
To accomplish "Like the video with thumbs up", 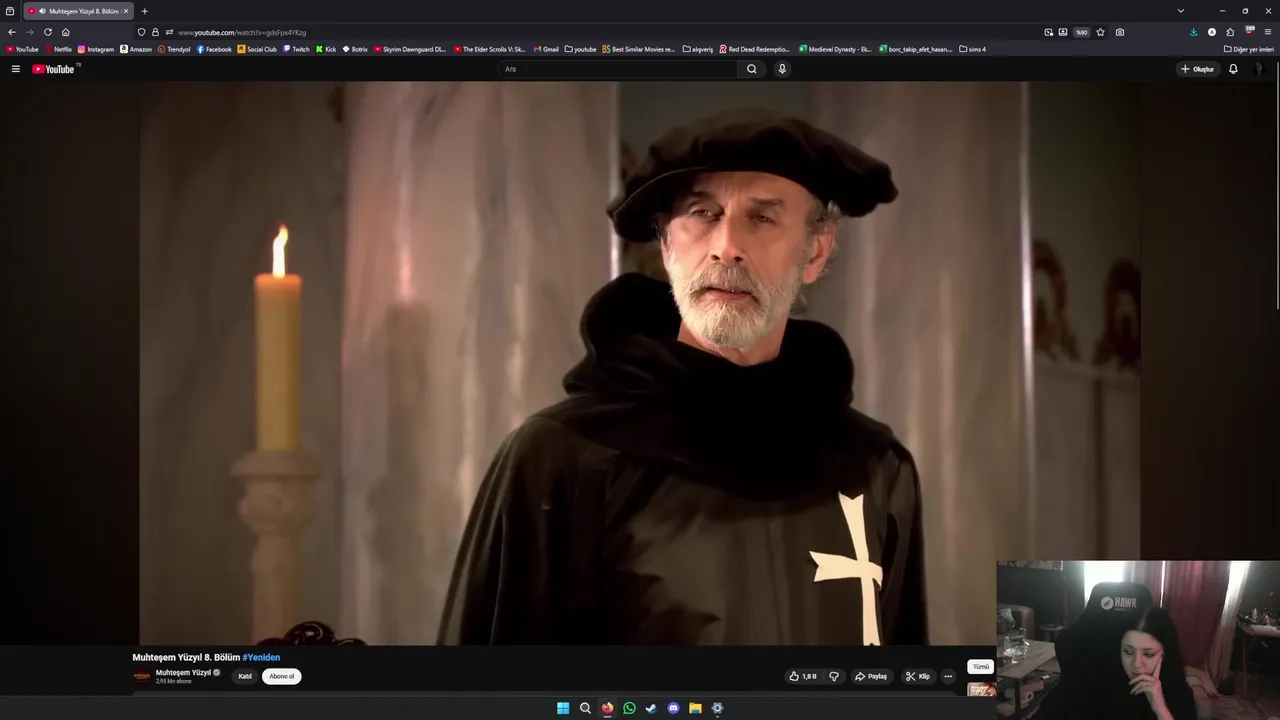I will point(803,676).
